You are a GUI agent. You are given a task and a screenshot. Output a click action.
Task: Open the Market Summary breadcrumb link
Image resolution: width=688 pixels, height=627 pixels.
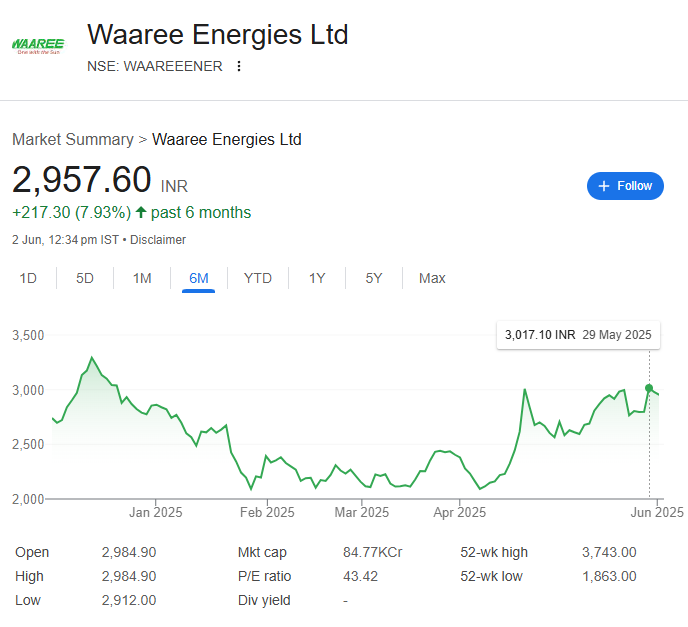point(73,140)
